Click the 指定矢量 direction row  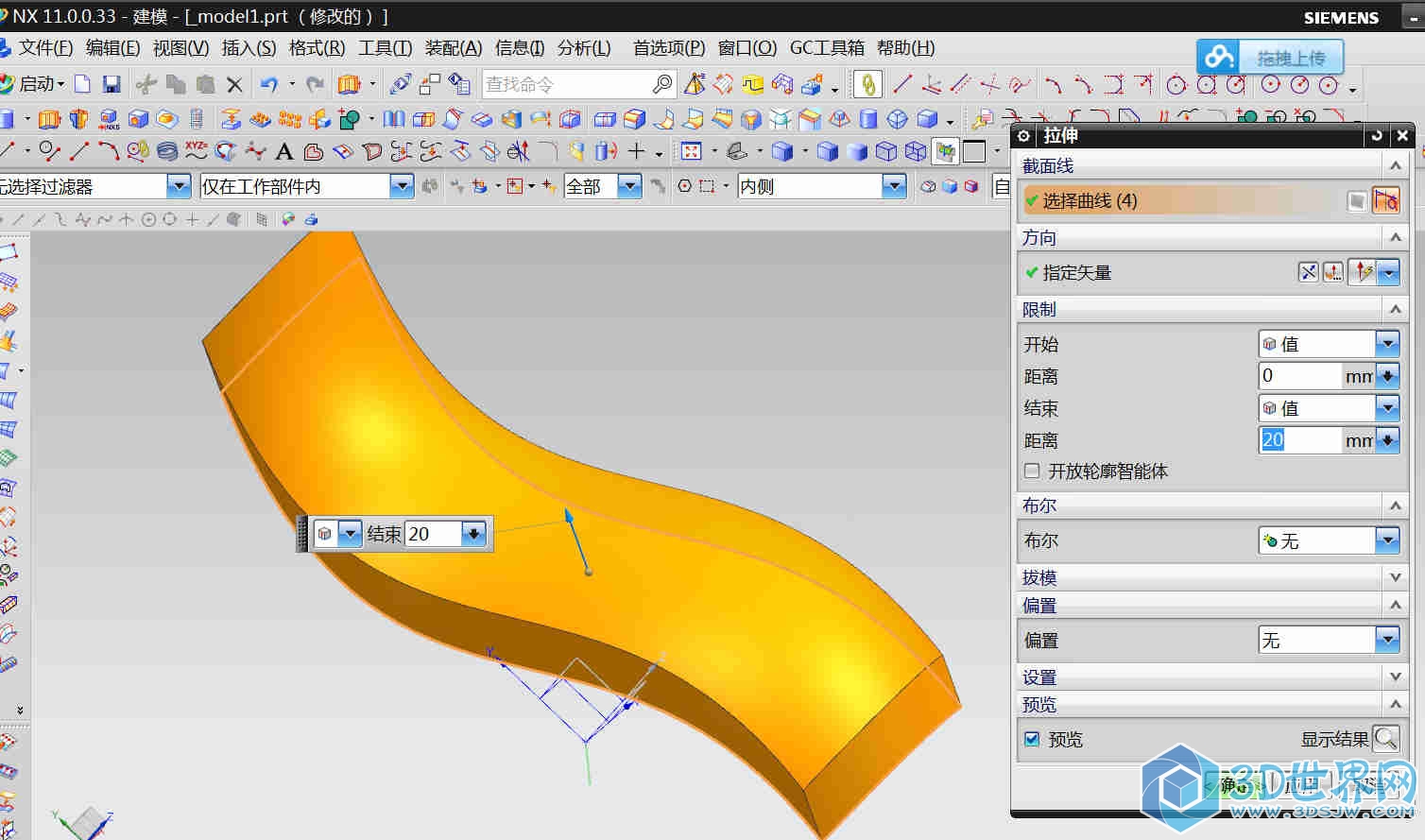point(1211,272)
